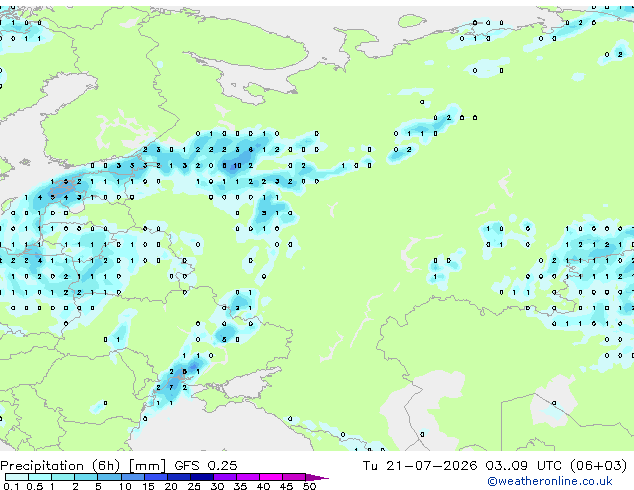Select the 5–10 mm legend color swatch
This screenshot has width=634, height=490.
click(110, 477)
